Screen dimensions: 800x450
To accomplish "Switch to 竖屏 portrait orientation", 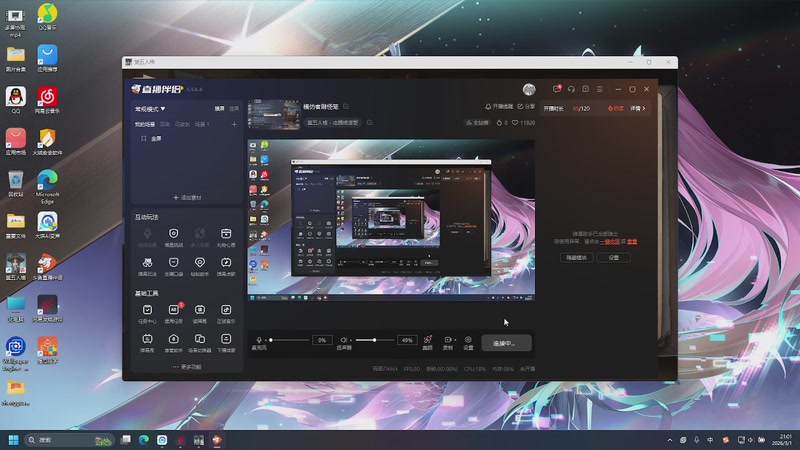I will click(234, 109).
